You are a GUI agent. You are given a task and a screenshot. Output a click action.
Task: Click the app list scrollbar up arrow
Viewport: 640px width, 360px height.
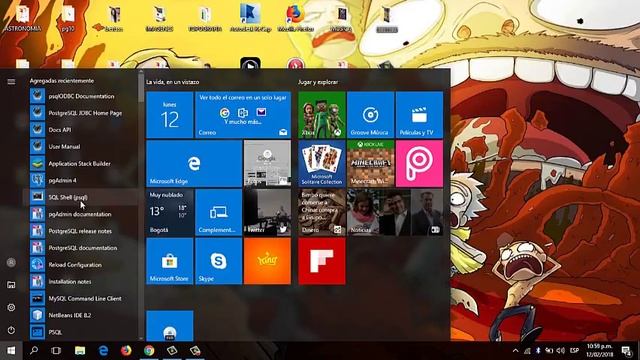(141, 72)
